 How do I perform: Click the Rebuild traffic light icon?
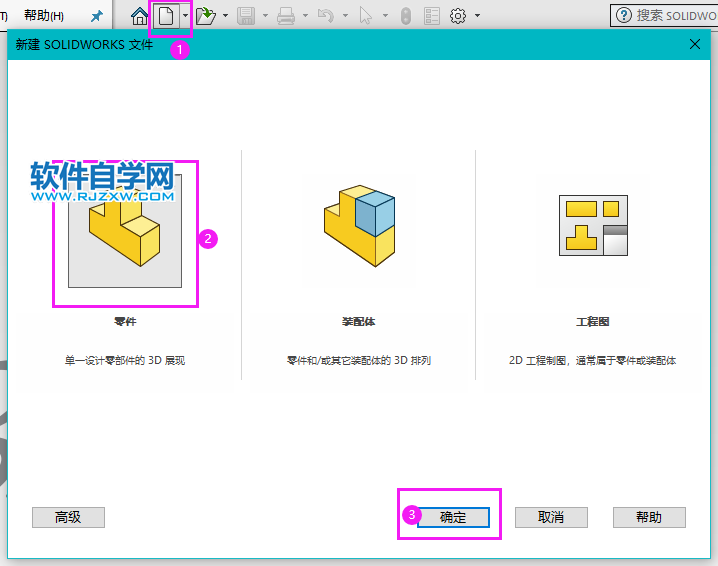pyautogui.click(x=406, y=16)
